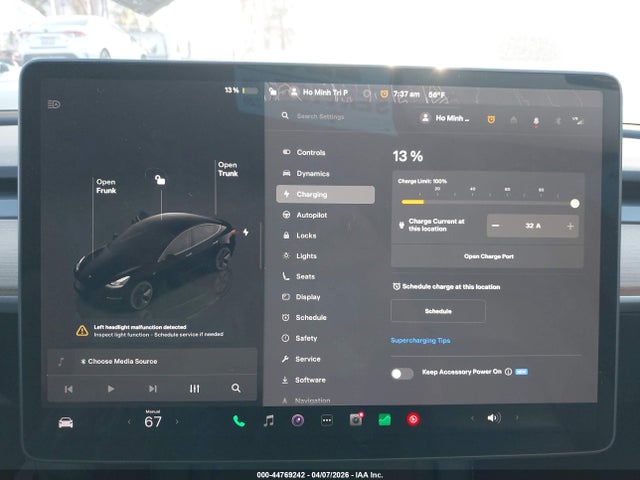640x480 pixels.
Task: Decrease volume with left chevron
Action: [x=472, y=418]
